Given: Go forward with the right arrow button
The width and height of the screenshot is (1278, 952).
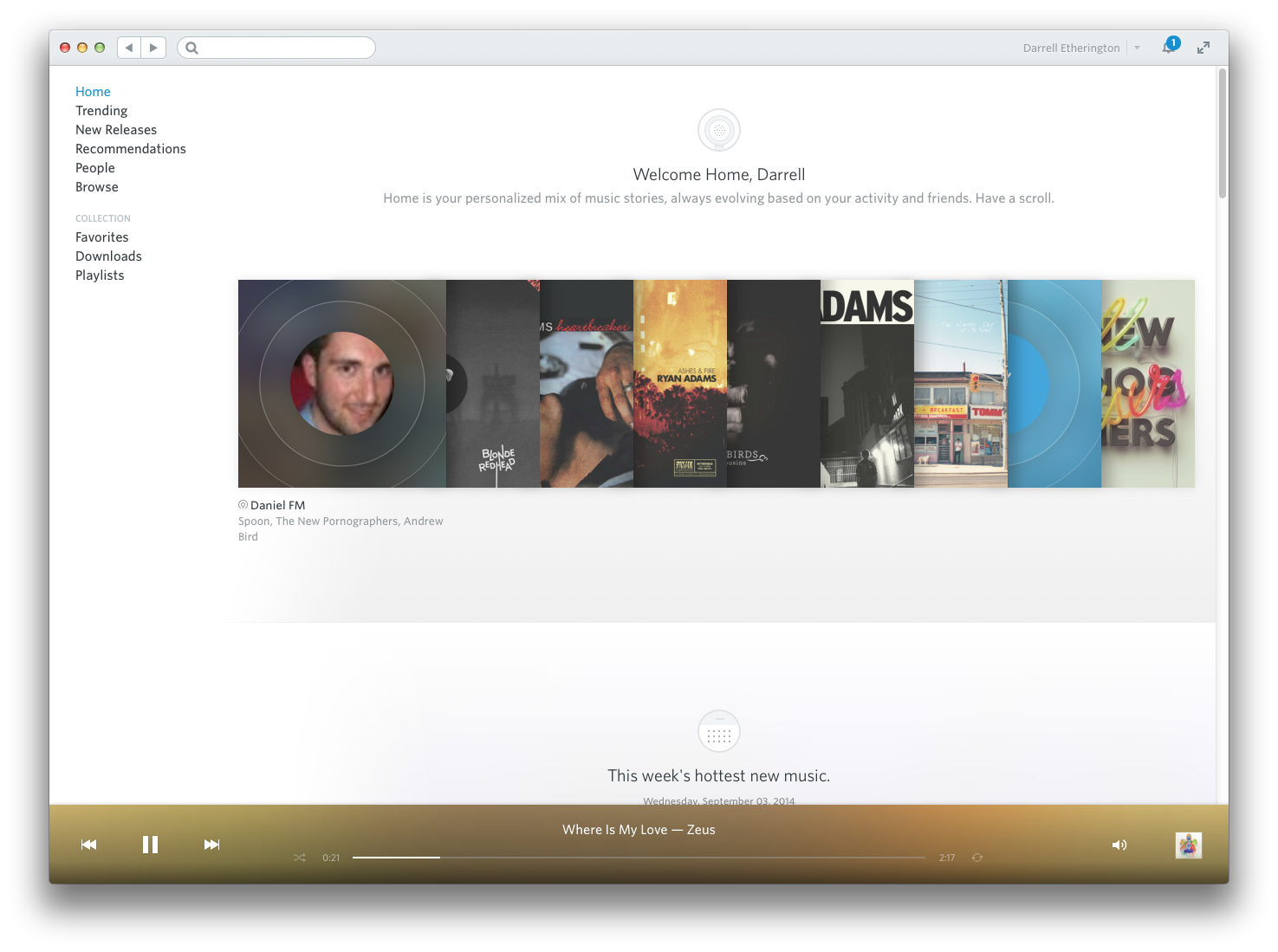Looking at the screenshot, I should (x=153, y=48).
